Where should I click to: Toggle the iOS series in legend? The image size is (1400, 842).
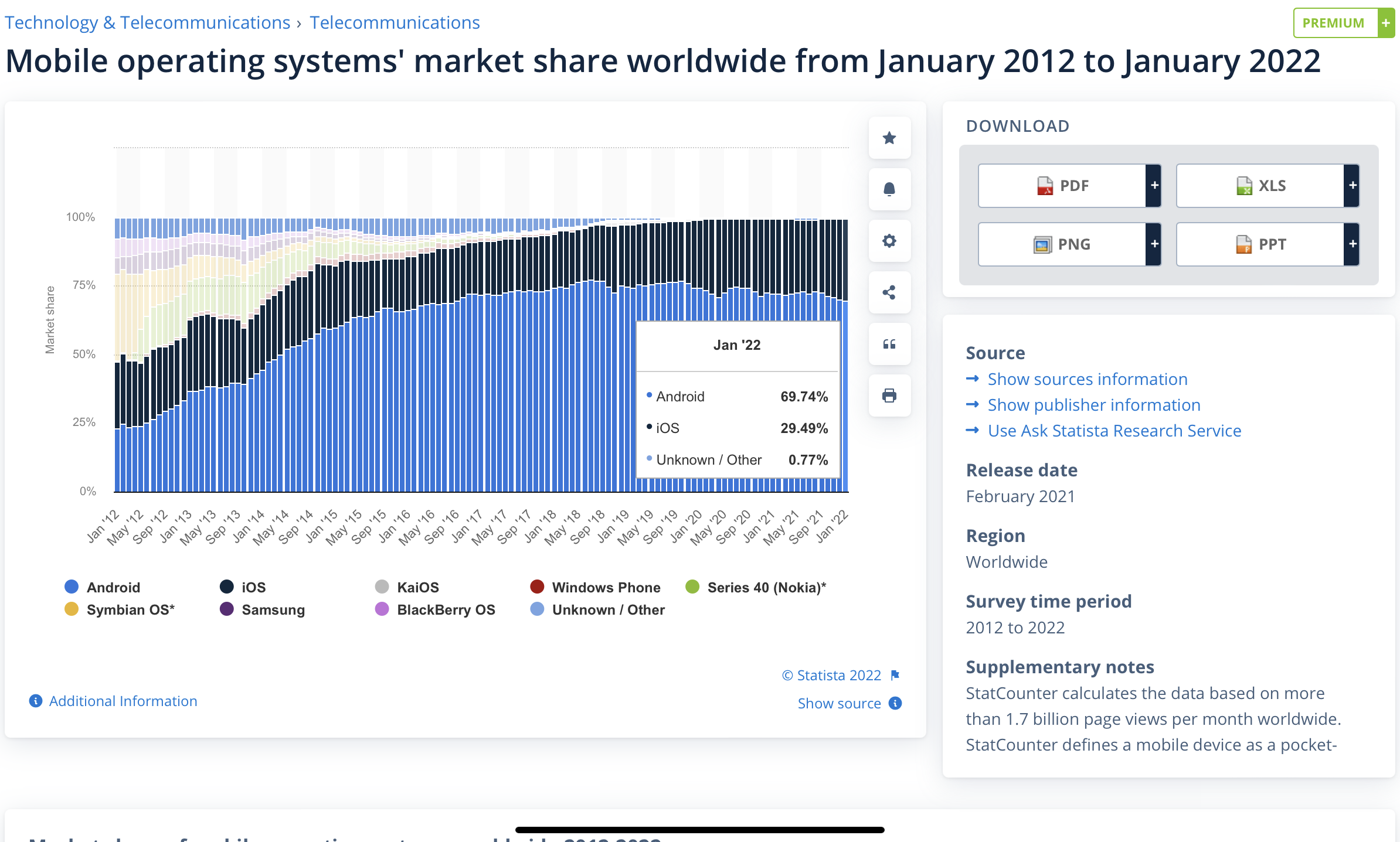tap(243, 587)
